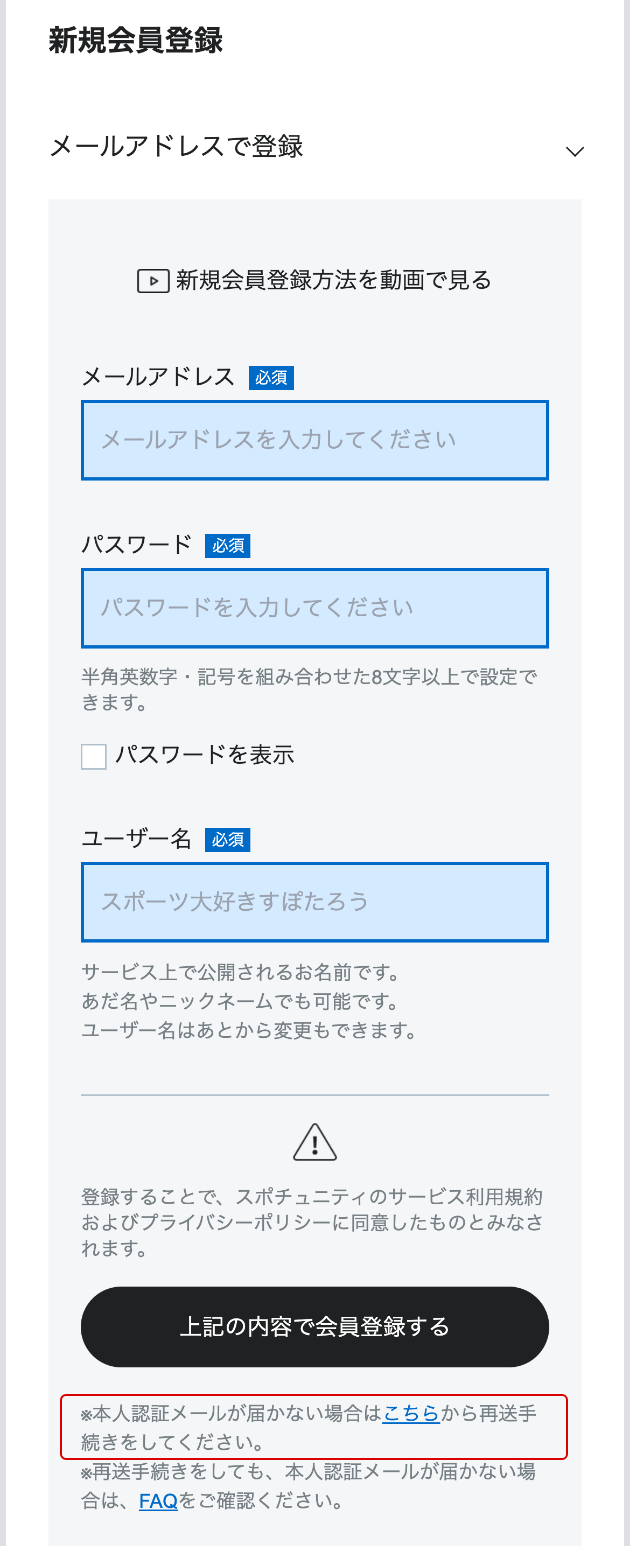Open the FAQ link
The image size is (630, 1546).
(x=158, y=1501)
